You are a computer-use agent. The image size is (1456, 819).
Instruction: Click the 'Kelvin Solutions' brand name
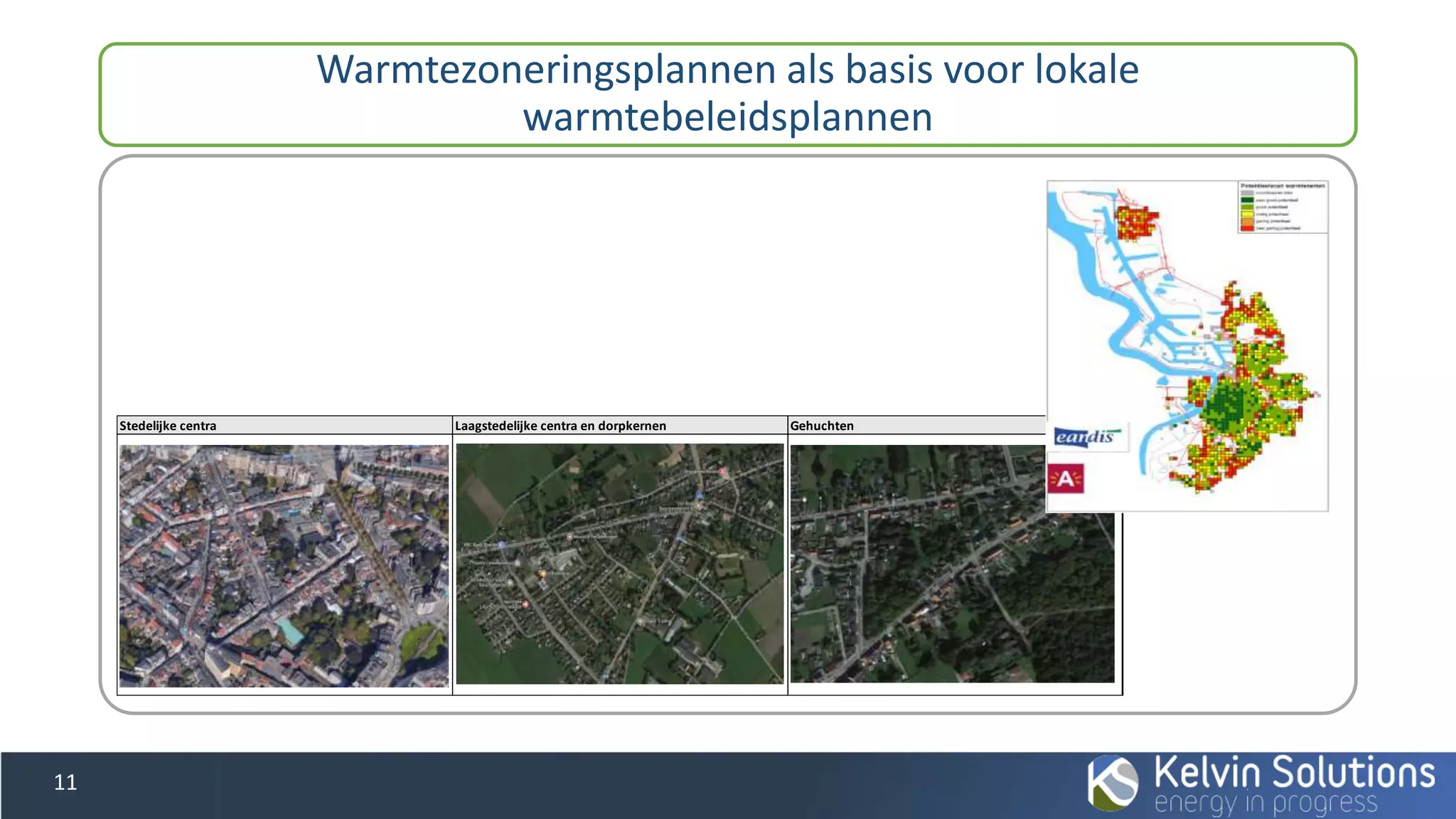[x=1294, y=773]
